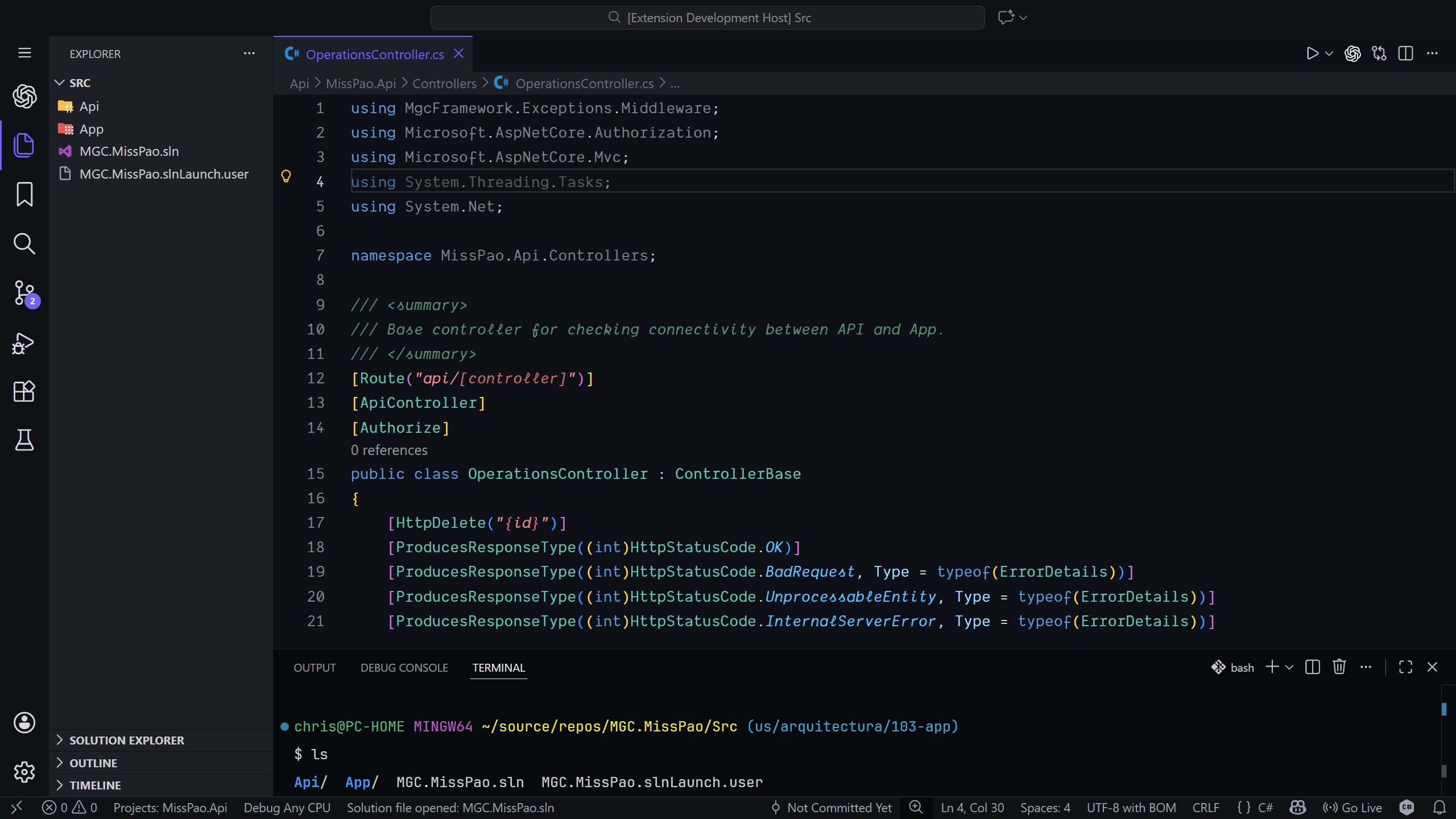Screen dimensions: 1456x819
Task: Expand the Outline section
Action: 93,763
